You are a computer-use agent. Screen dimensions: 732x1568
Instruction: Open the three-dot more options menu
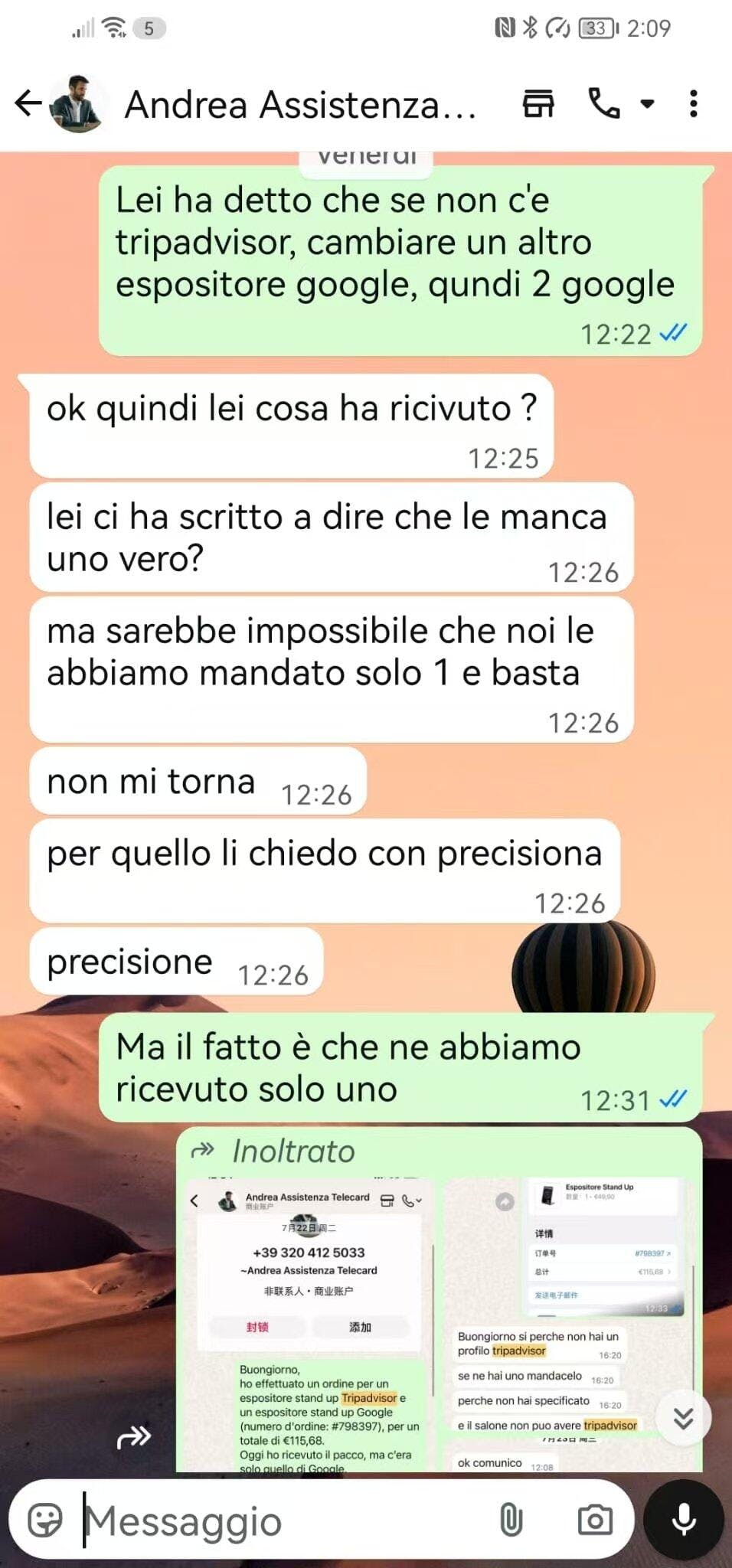tap(693, 103)
